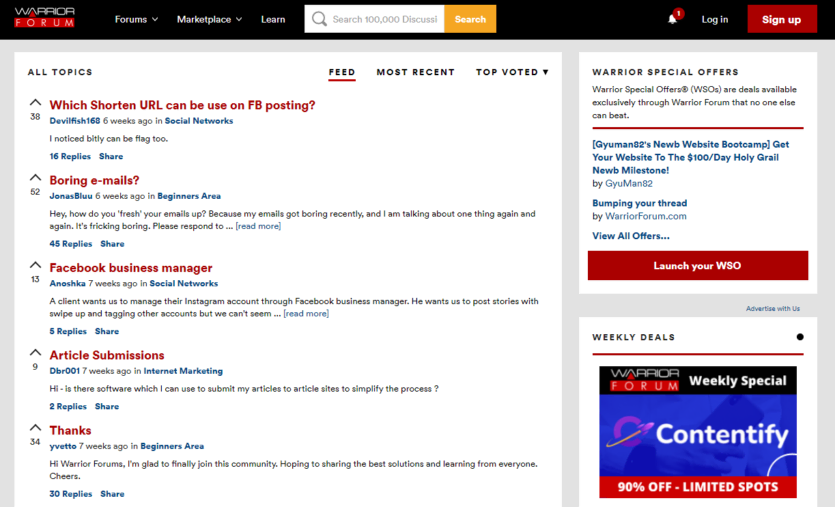The image size is (835, 507).
Task: View Devilfish168 user profile
Action: (75, 121)
